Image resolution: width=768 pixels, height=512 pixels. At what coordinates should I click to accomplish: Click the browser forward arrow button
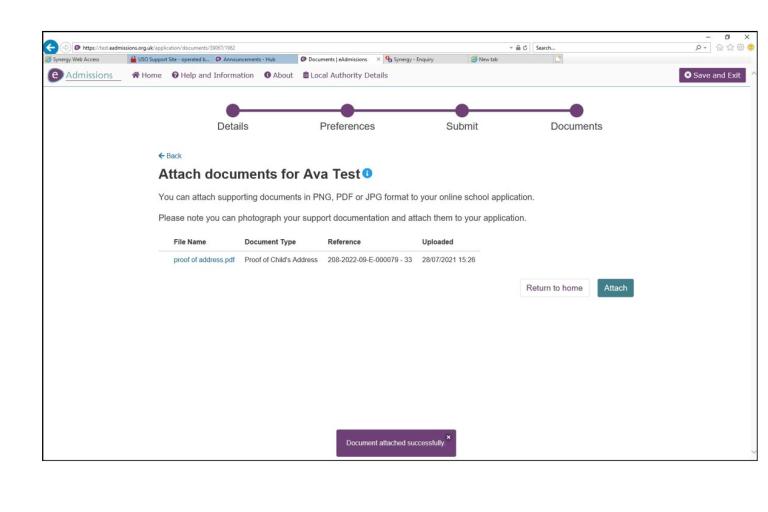click(x=66, y=48)
